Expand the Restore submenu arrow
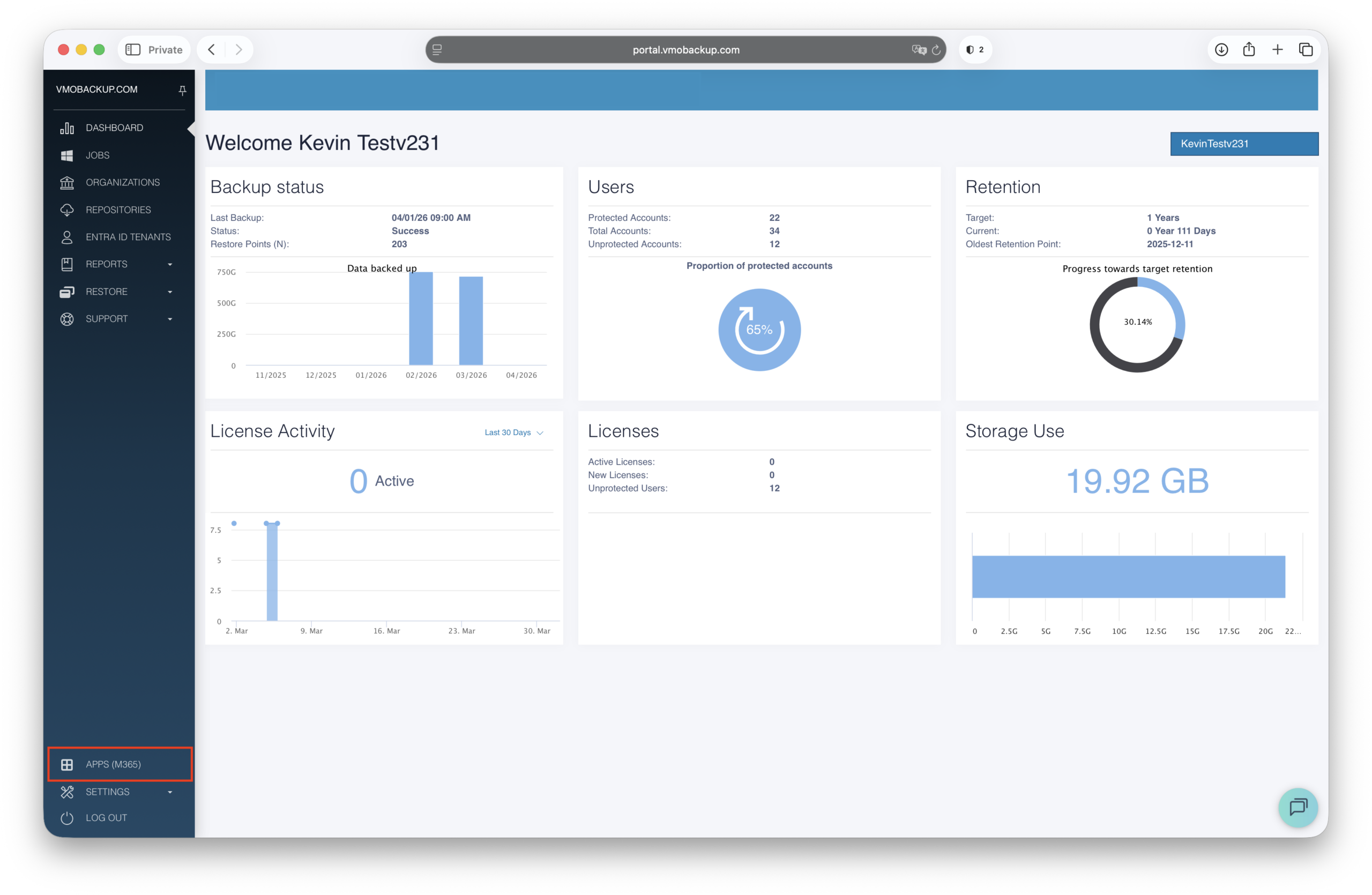The height and width of the screenshot is (895, 1372). point(170,292)
